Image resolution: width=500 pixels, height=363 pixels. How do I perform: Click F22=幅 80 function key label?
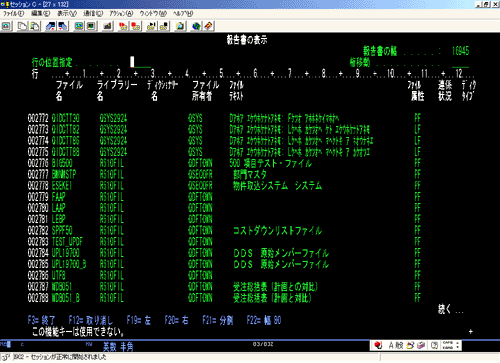pos(264,320)
